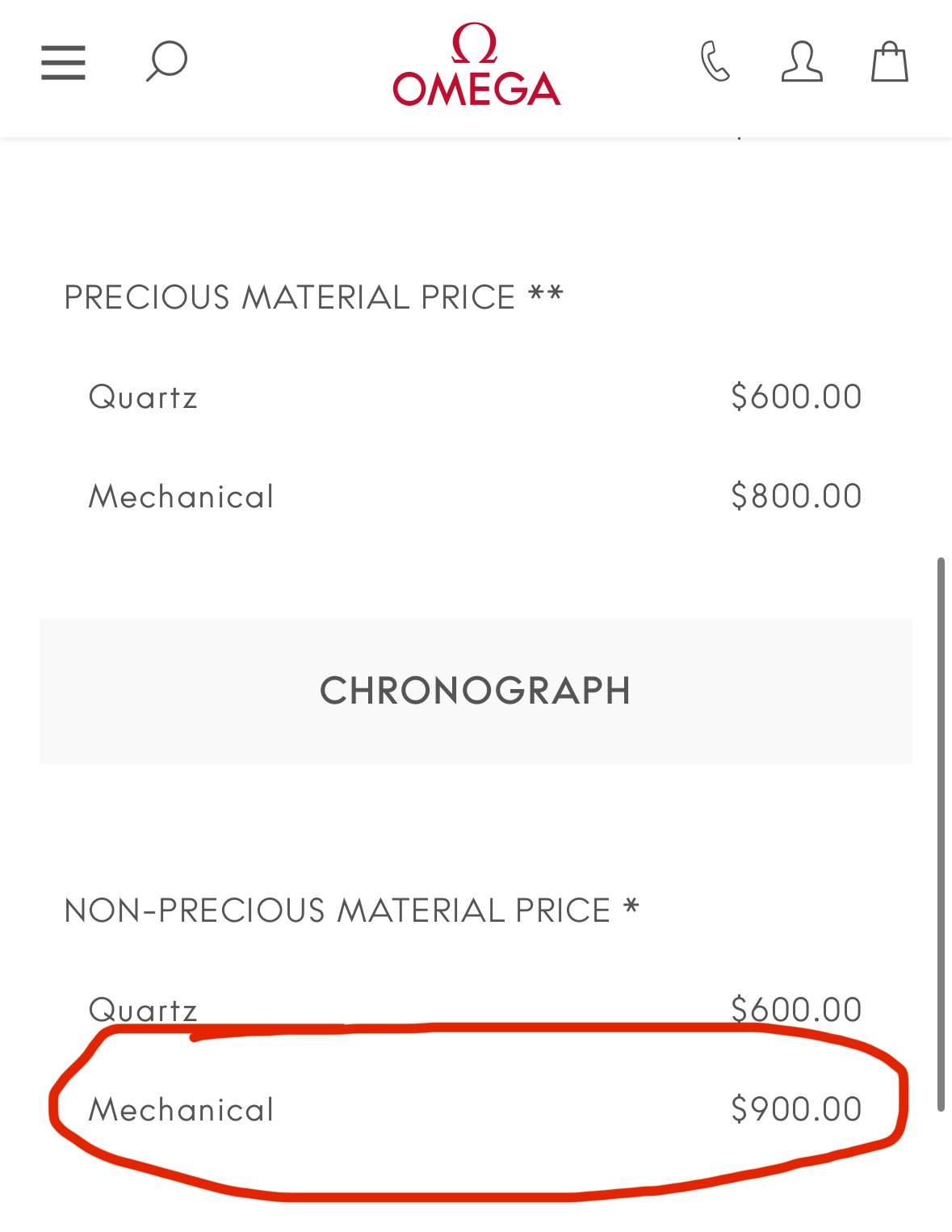Image resolution: width=952 pixels, height=1232 pixels.
Task: Select the Precious Material Price heading
Action: pyautogui.click(x=289, y=297)
